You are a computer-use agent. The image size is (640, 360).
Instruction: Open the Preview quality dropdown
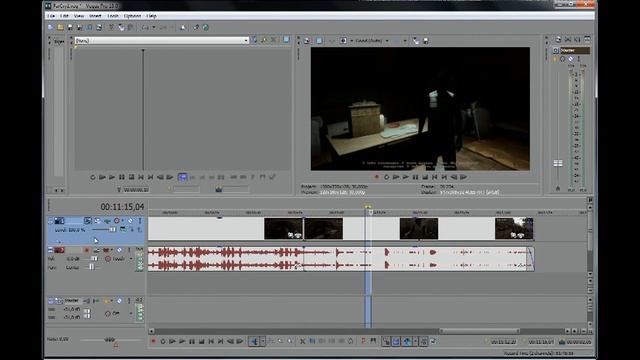click(x=371, y=40)
